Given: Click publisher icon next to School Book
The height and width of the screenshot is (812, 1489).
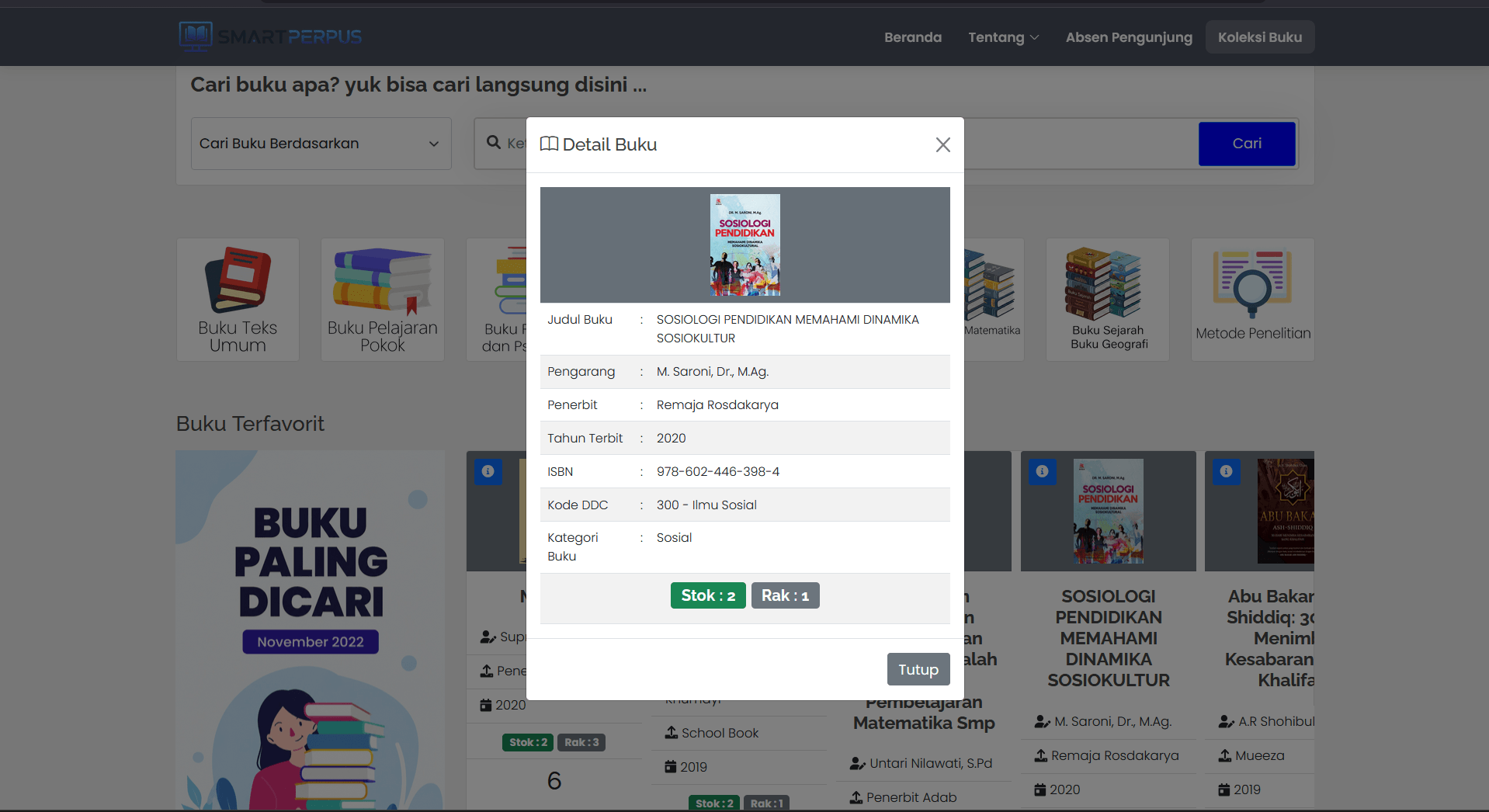Looking at the screenshot, I should click(672, 733).
